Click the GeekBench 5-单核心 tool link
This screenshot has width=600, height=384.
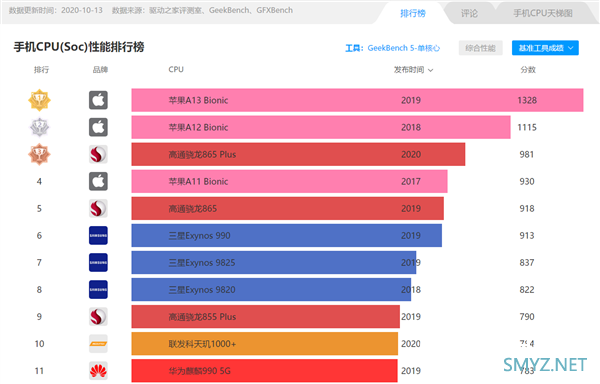tap(404, 48)
